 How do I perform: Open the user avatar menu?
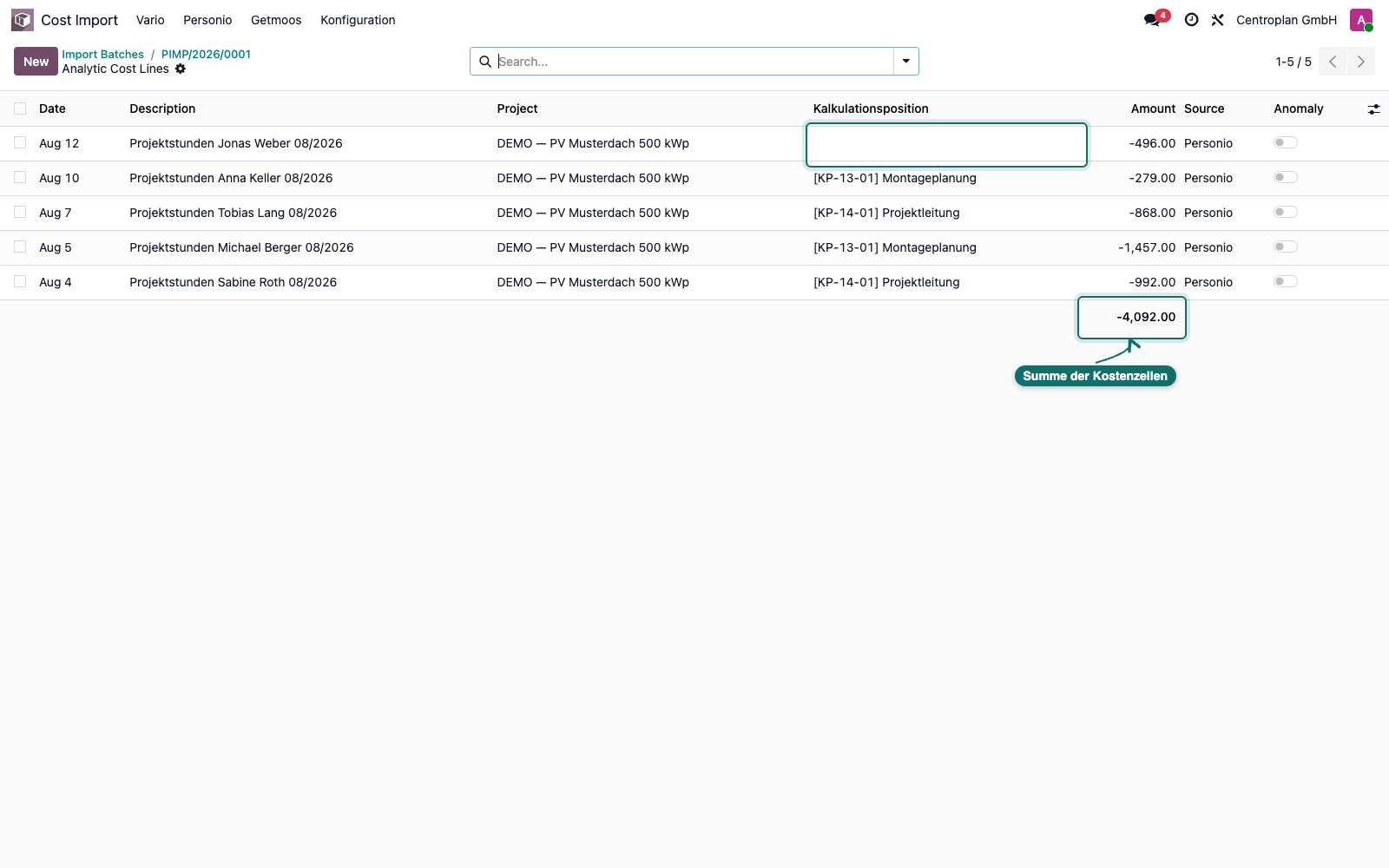tap(1361, 20)
